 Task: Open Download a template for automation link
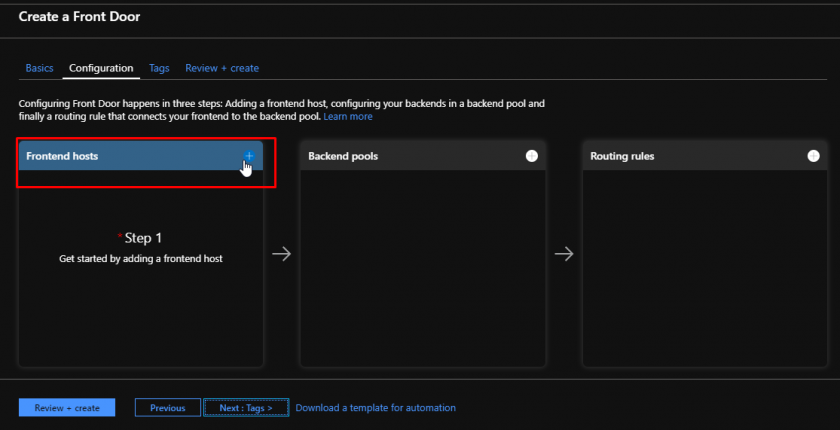point(376,408)
